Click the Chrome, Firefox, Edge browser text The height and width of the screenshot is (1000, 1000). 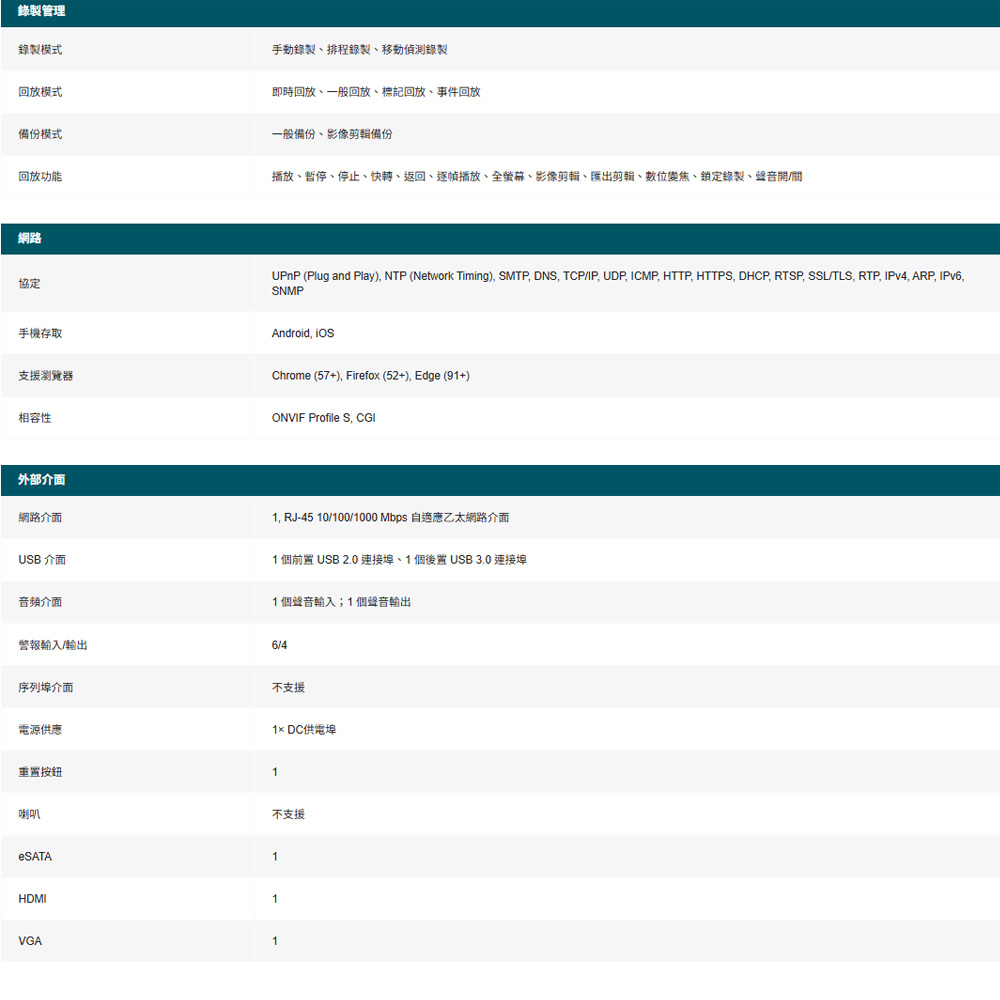point(370,376)
